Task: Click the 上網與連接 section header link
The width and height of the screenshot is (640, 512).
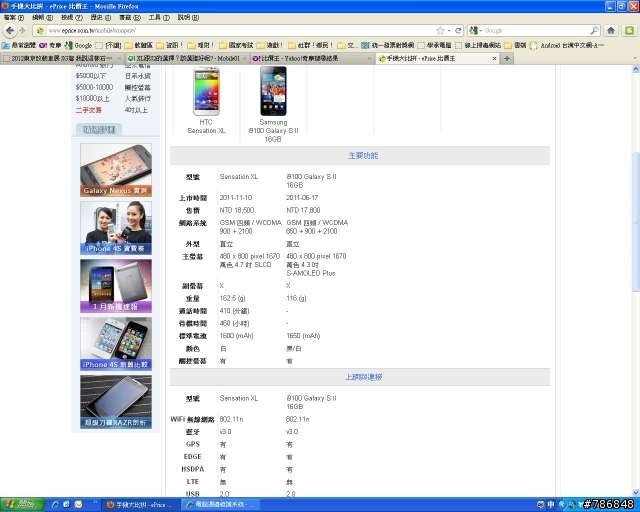Action: pos(363,377)
